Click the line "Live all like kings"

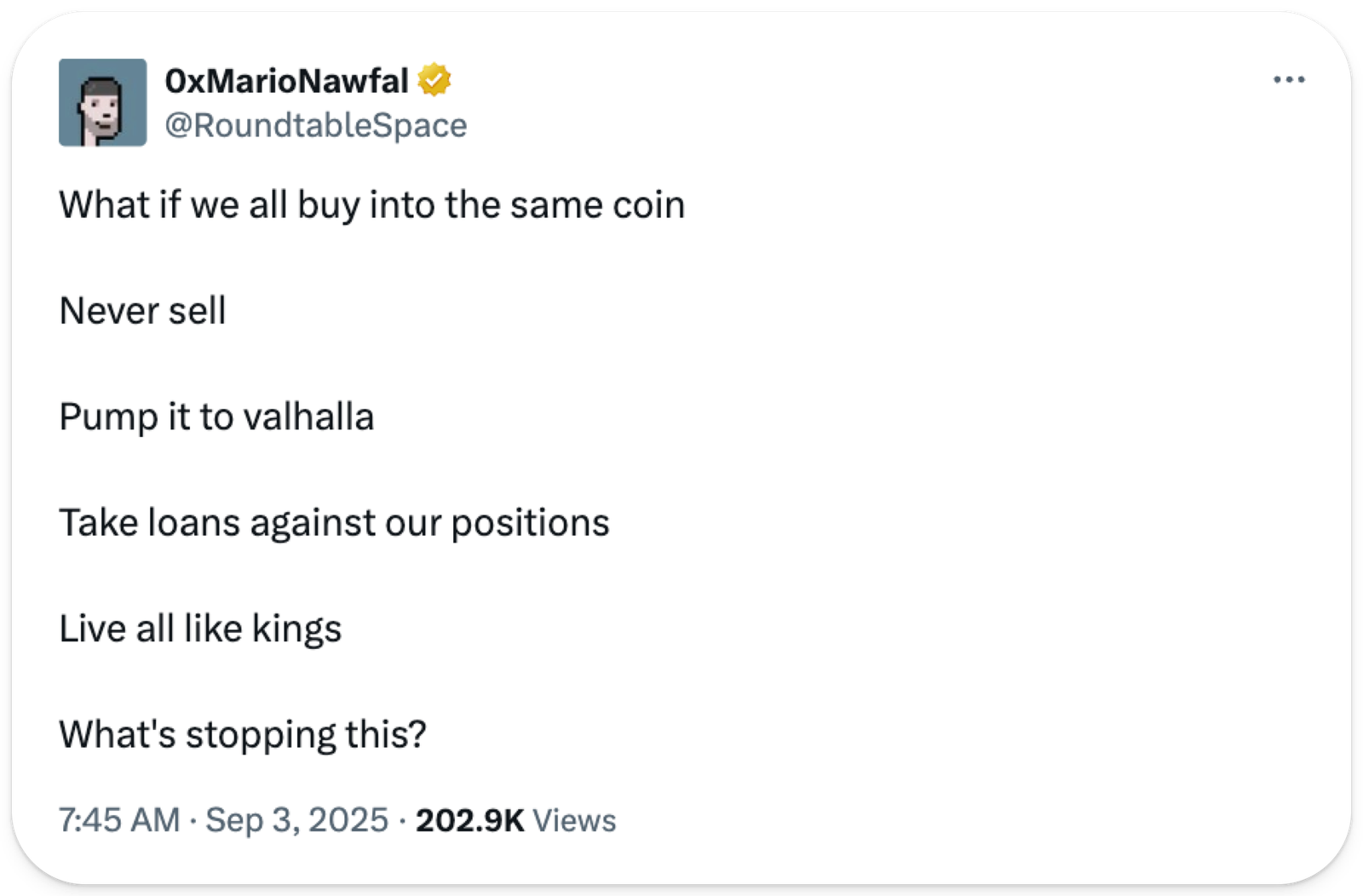pos(200,629)
